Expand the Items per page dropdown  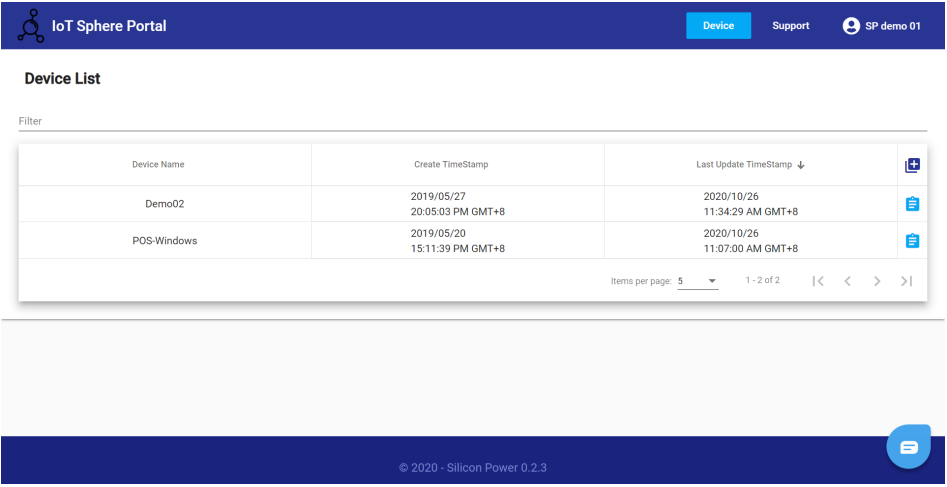point(697,281)
